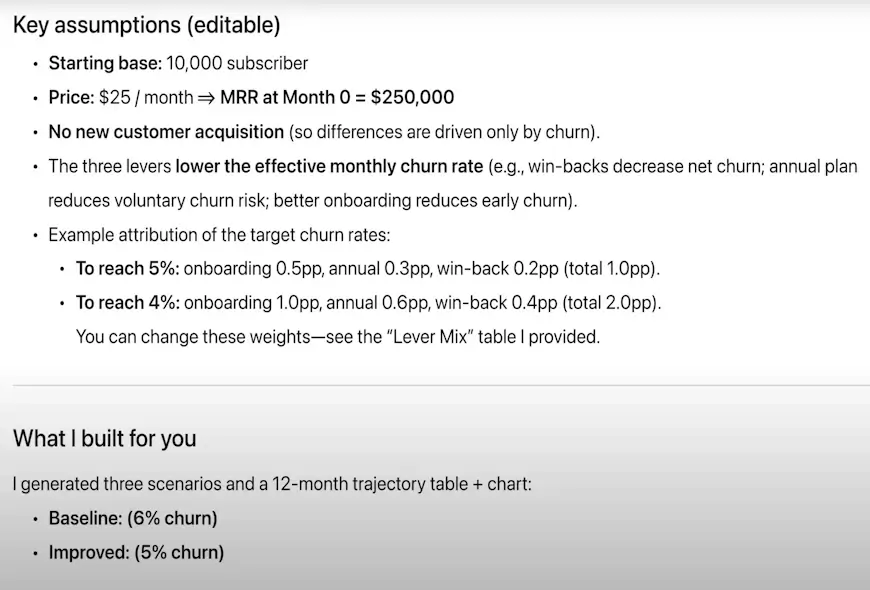Click 'No new customer acquisition' bold text
The height and width of the screenshot is (590, 870).
click(x=166, y=132)
